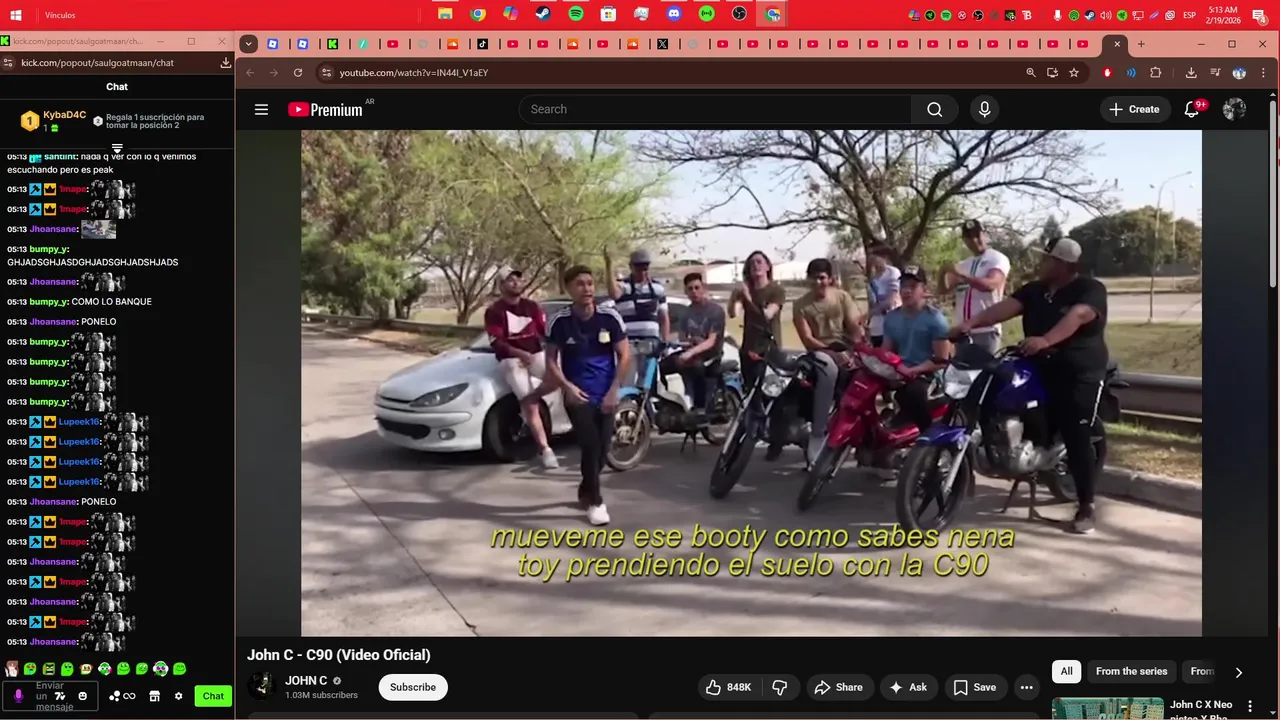Reload the YouTube page
The width and height of the screenshot is (1280, 720).
pos(298,73)
